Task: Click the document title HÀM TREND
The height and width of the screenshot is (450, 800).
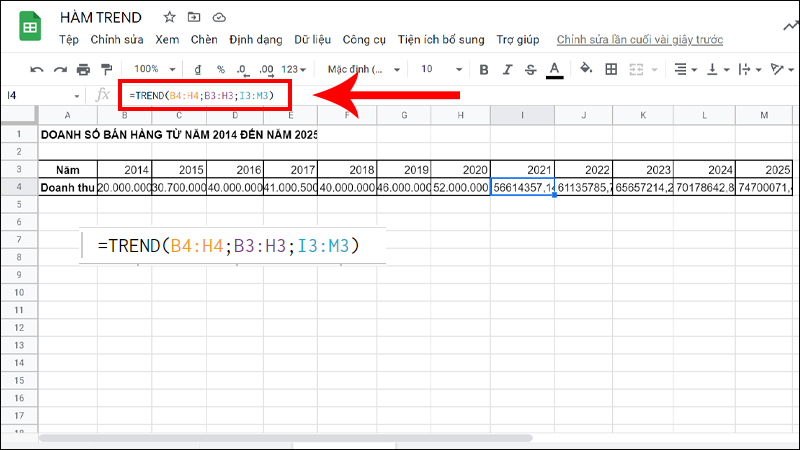Action: tap(101, 18)
